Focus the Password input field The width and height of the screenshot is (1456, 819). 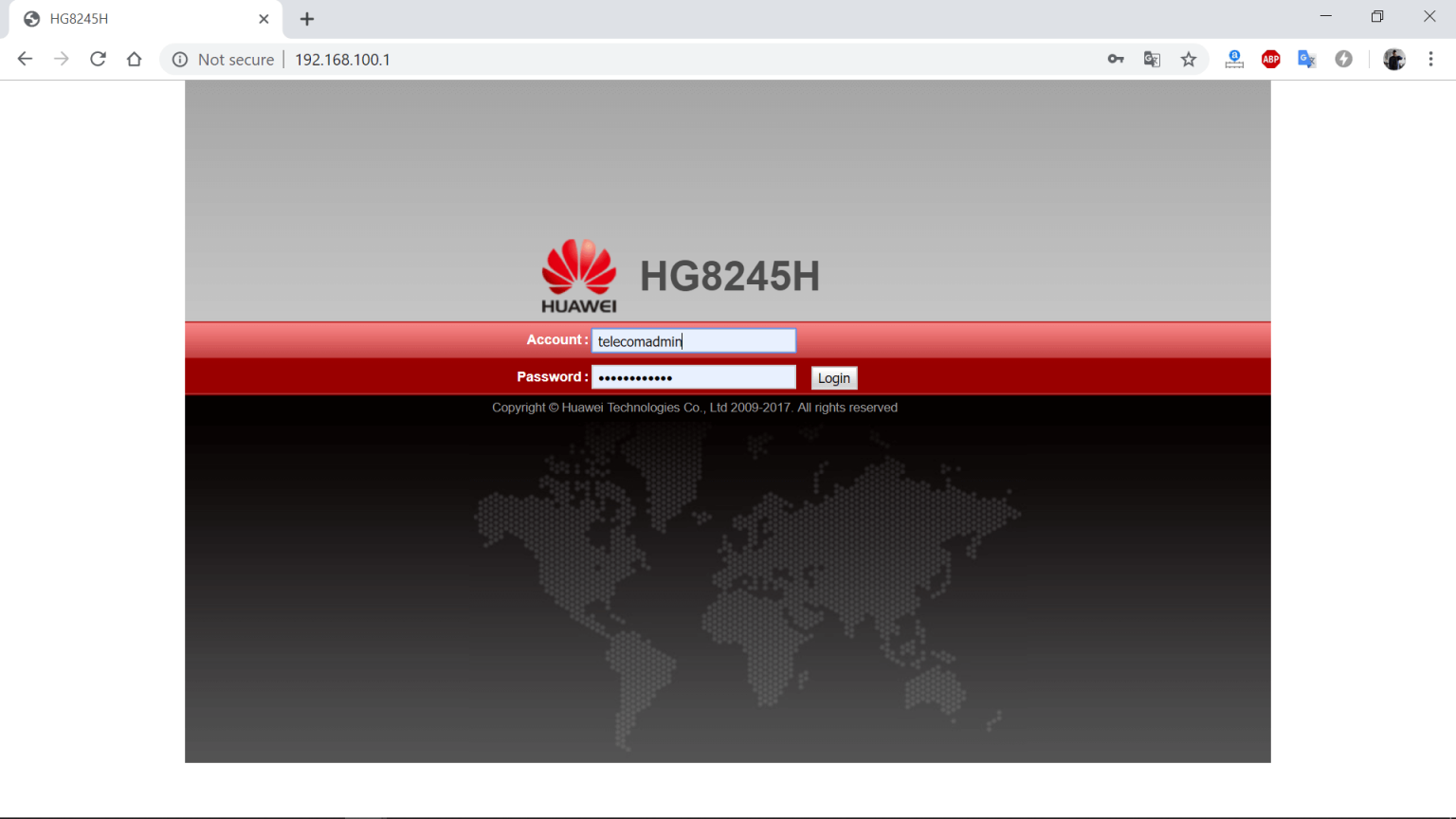tap(694, 377)
